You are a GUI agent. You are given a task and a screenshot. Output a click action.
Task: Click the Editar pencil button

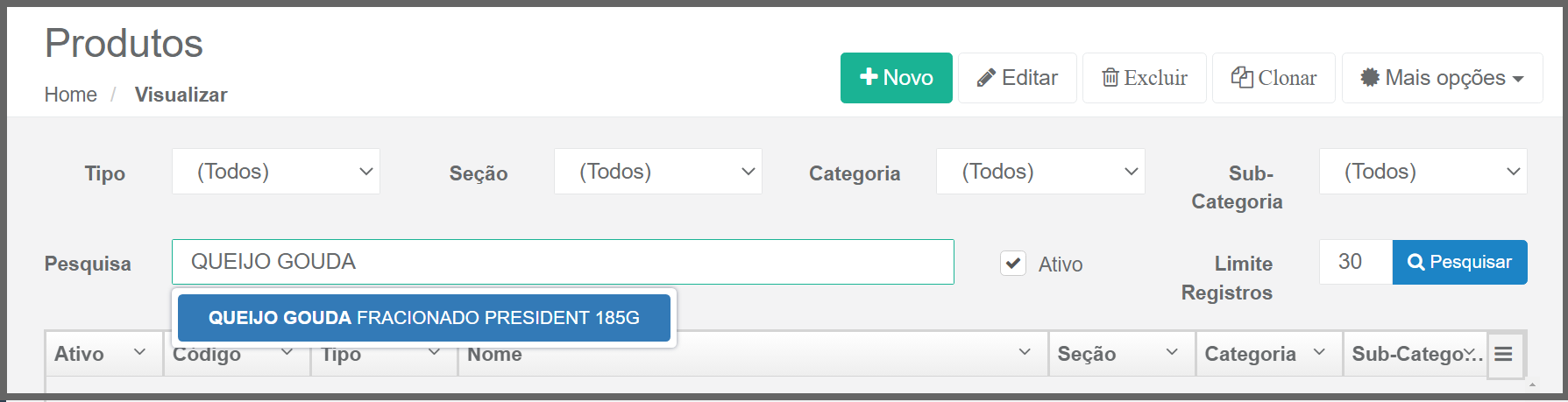click(x=1017, y=78)
